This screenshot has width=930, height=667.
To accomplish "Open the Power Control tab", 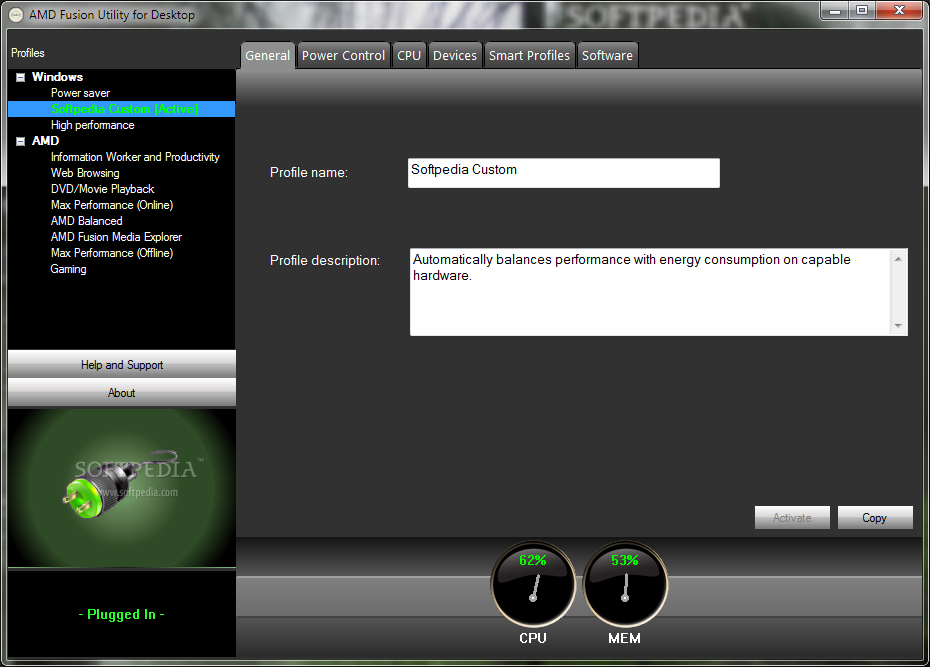I will tap(343, 56).
